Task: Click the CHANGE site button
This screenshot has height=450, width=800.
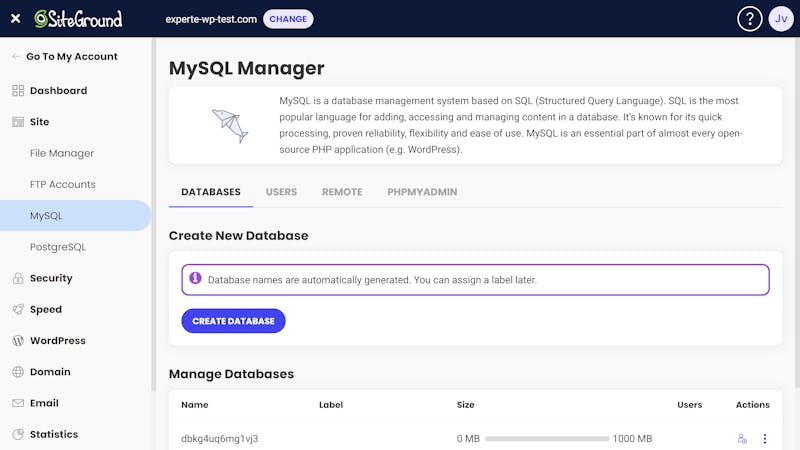Action: tap(288, 19)
